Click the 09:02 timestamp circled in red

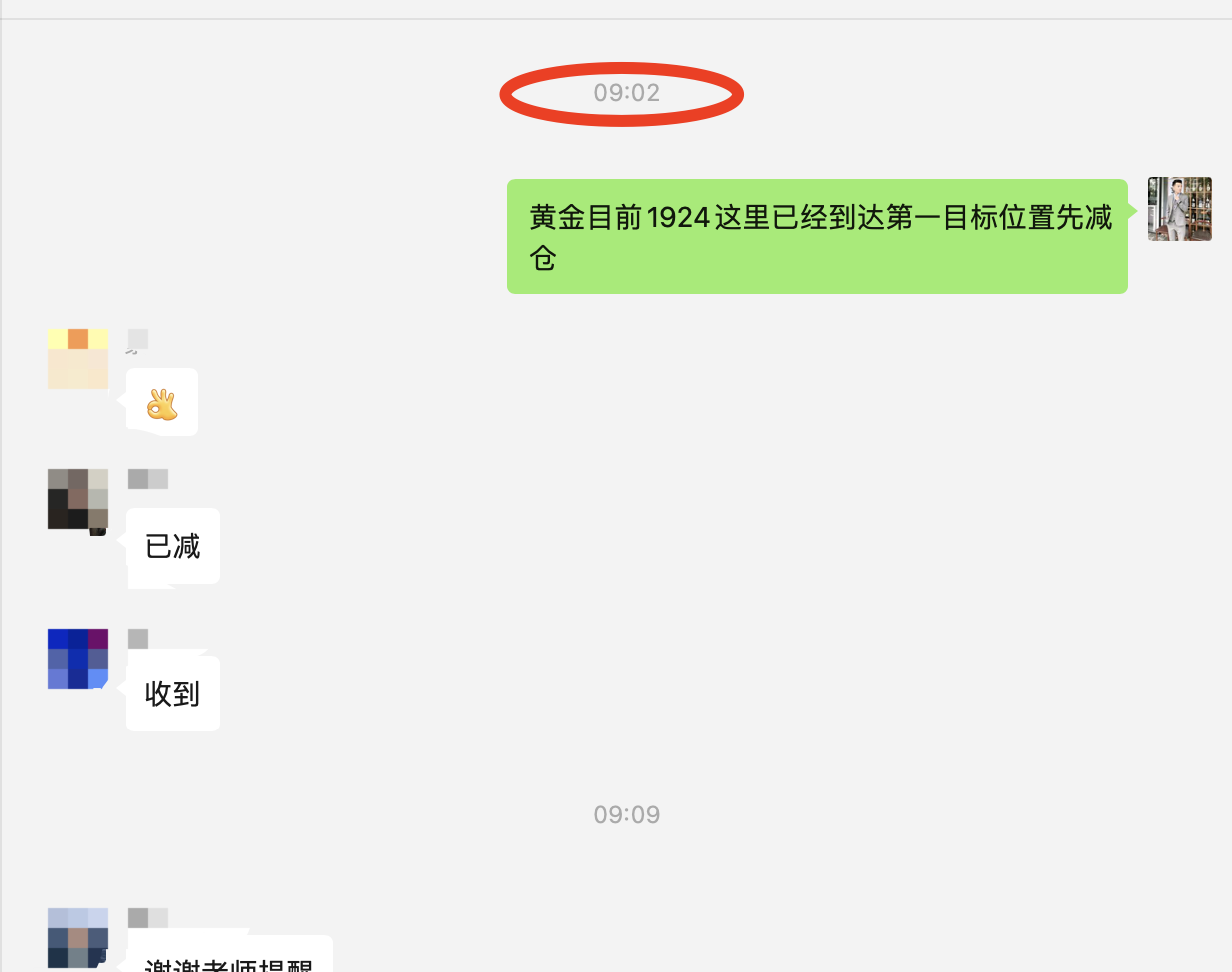(x=626, y=93)
